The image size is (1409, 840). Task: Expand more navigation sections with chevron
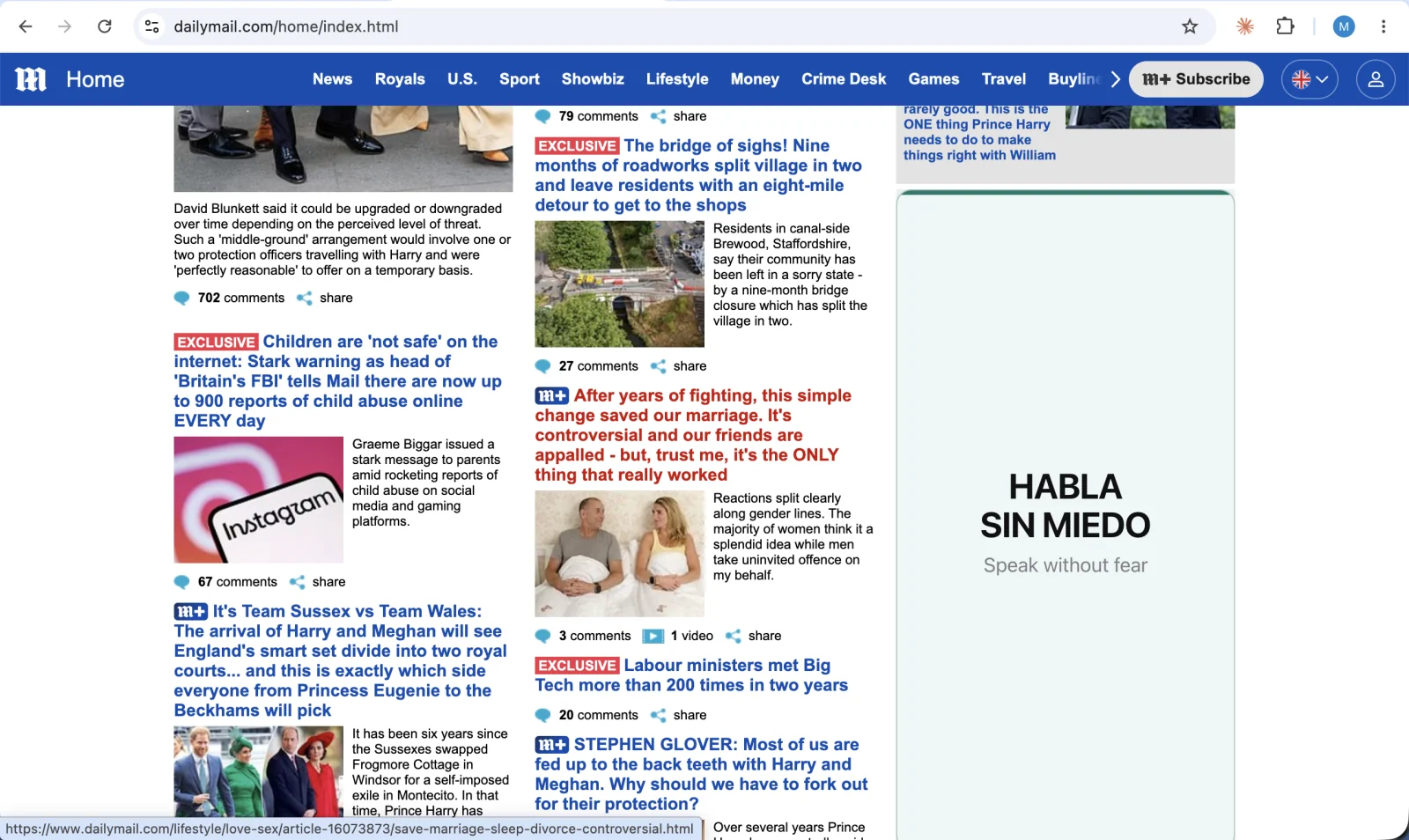point(1115,79)
